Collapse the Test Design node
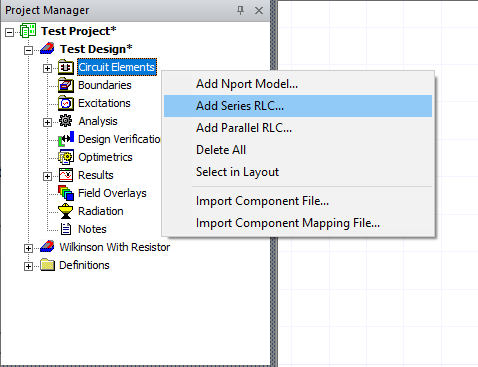The image size is (478, 367). (x=28, y=50)
